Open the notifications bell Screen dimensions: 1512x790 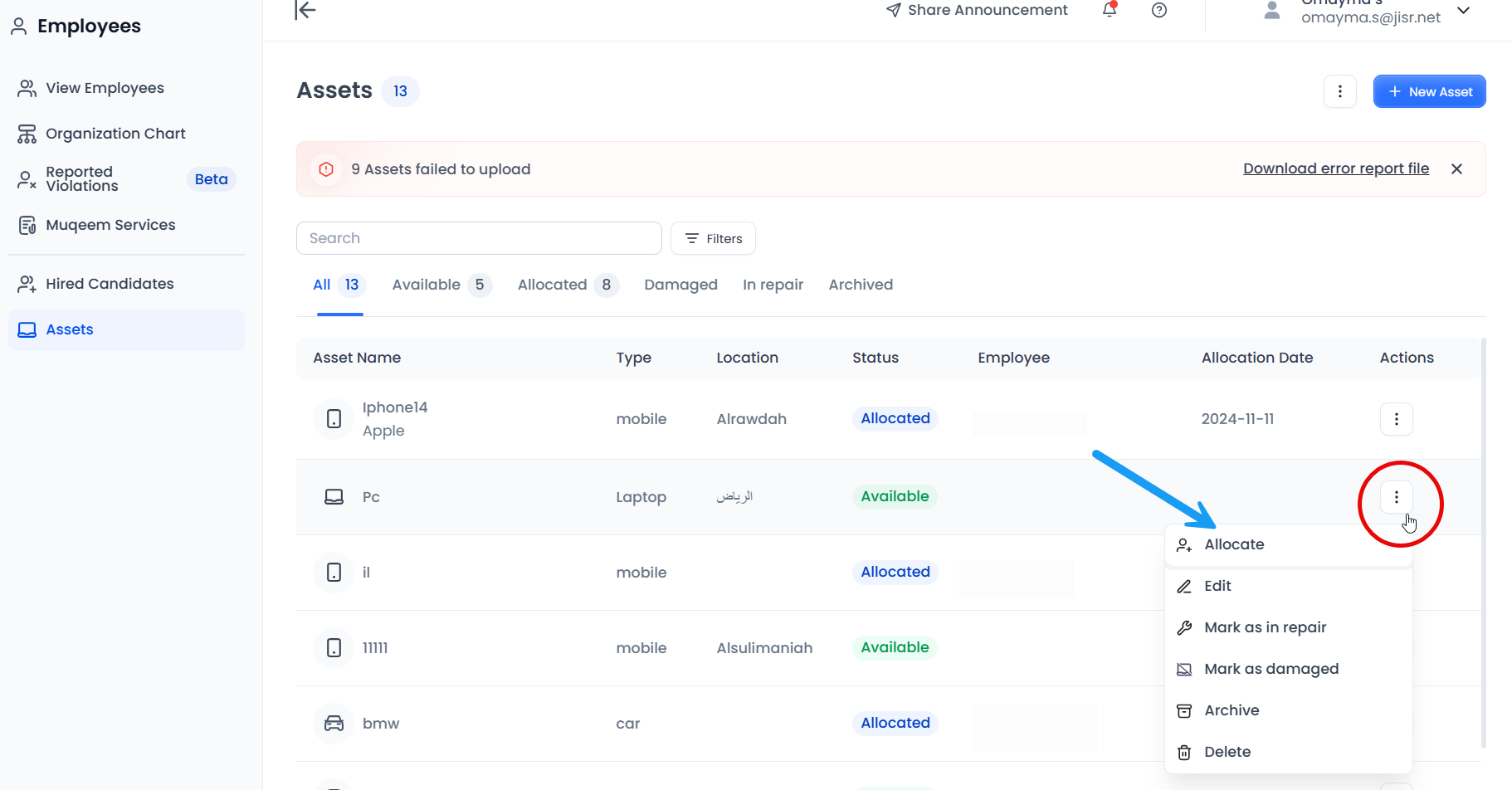pyautogui.click(x=1110, y=10)
